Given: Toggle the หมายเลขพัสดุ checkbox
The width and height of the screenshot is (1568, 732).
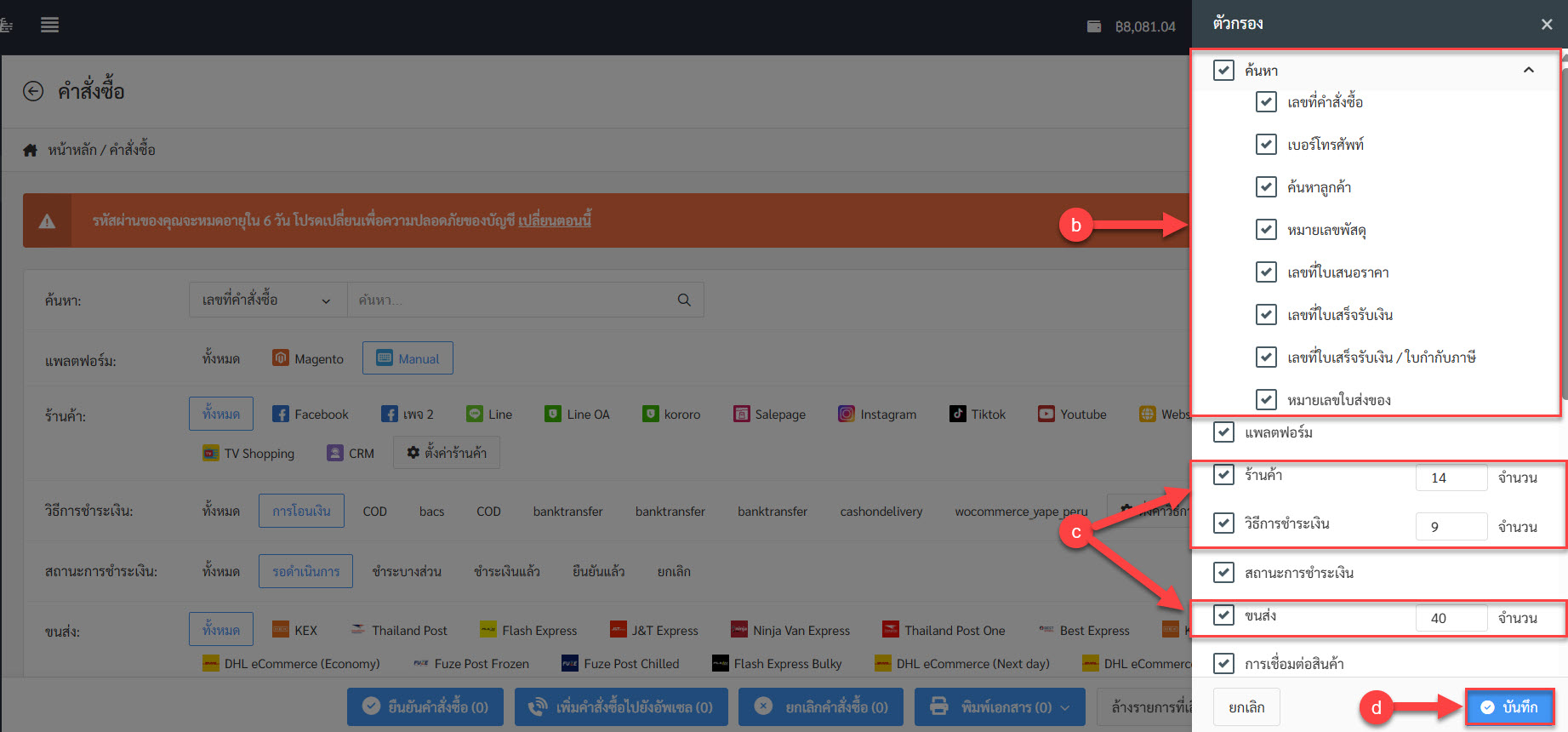Looking at the screenshot, I should (x=1266, y=230).
